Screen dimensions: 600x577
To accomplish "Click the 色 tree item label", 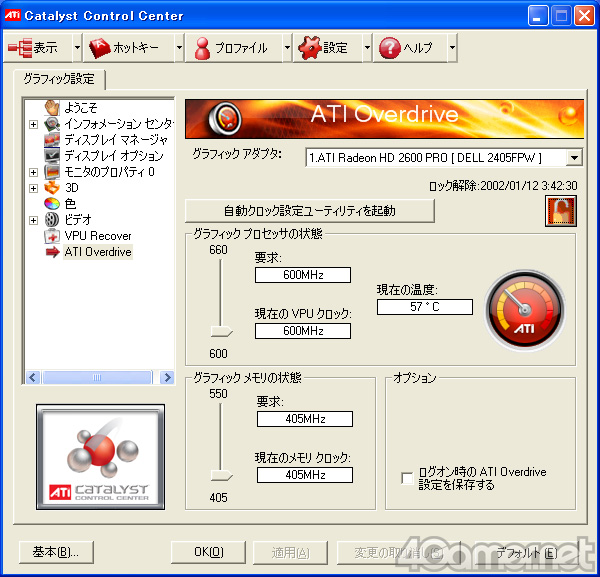I will pyautogui.click(x=70, y=204).
